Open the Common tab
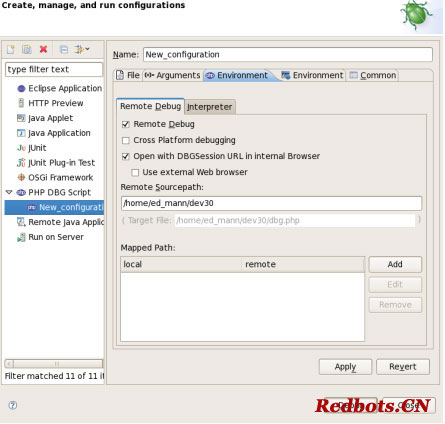This screenshot has width=445, height=424. (x=373, y=75)
